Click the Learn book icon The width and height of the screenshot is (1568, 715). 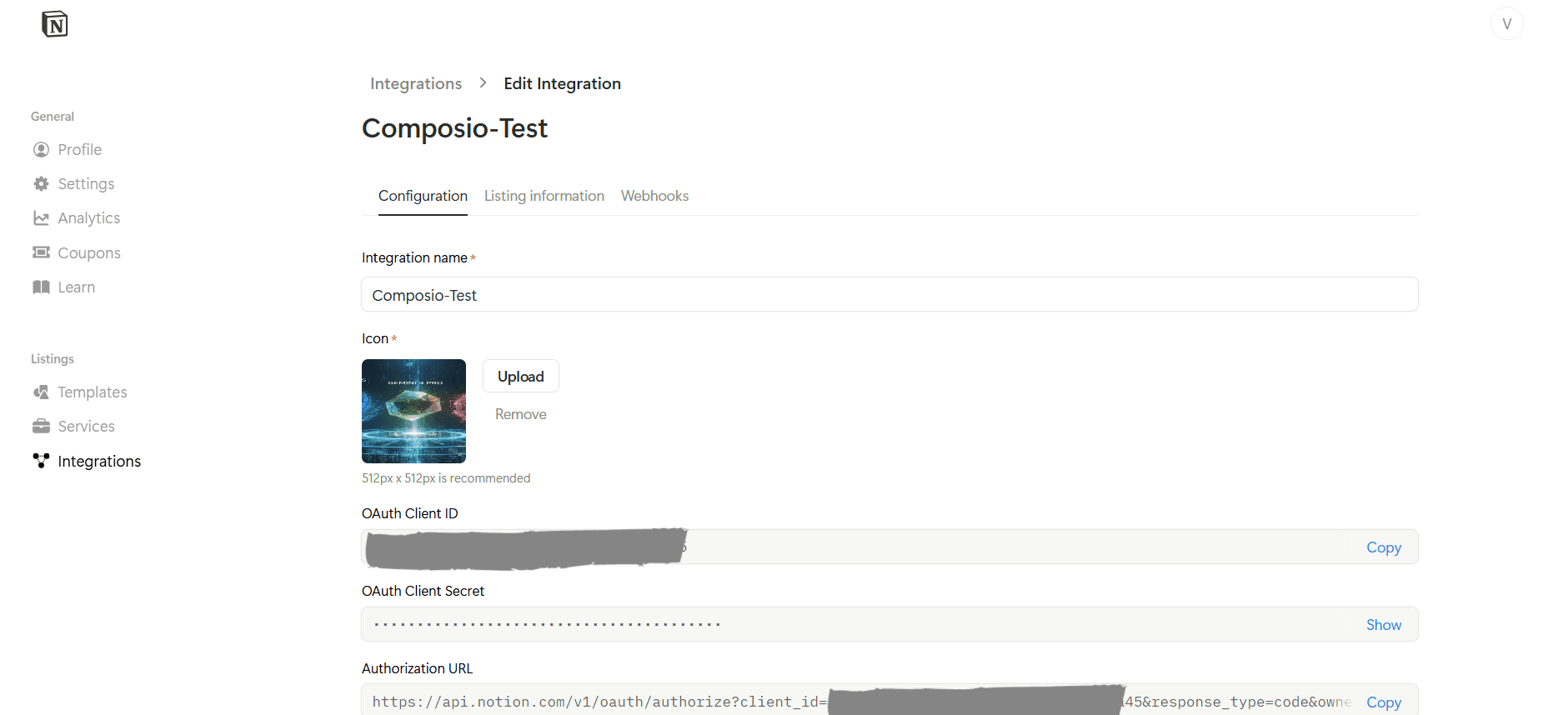[x=41, y=287]
